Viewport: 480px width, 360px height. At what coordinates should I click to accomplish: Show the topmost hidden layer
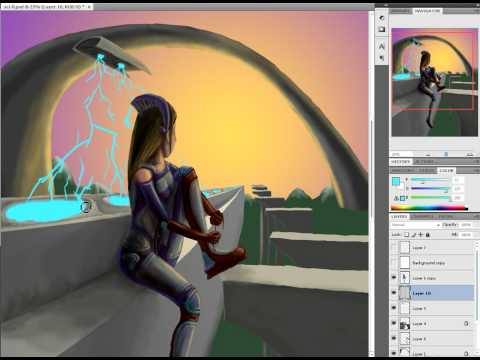pos(394,247)
